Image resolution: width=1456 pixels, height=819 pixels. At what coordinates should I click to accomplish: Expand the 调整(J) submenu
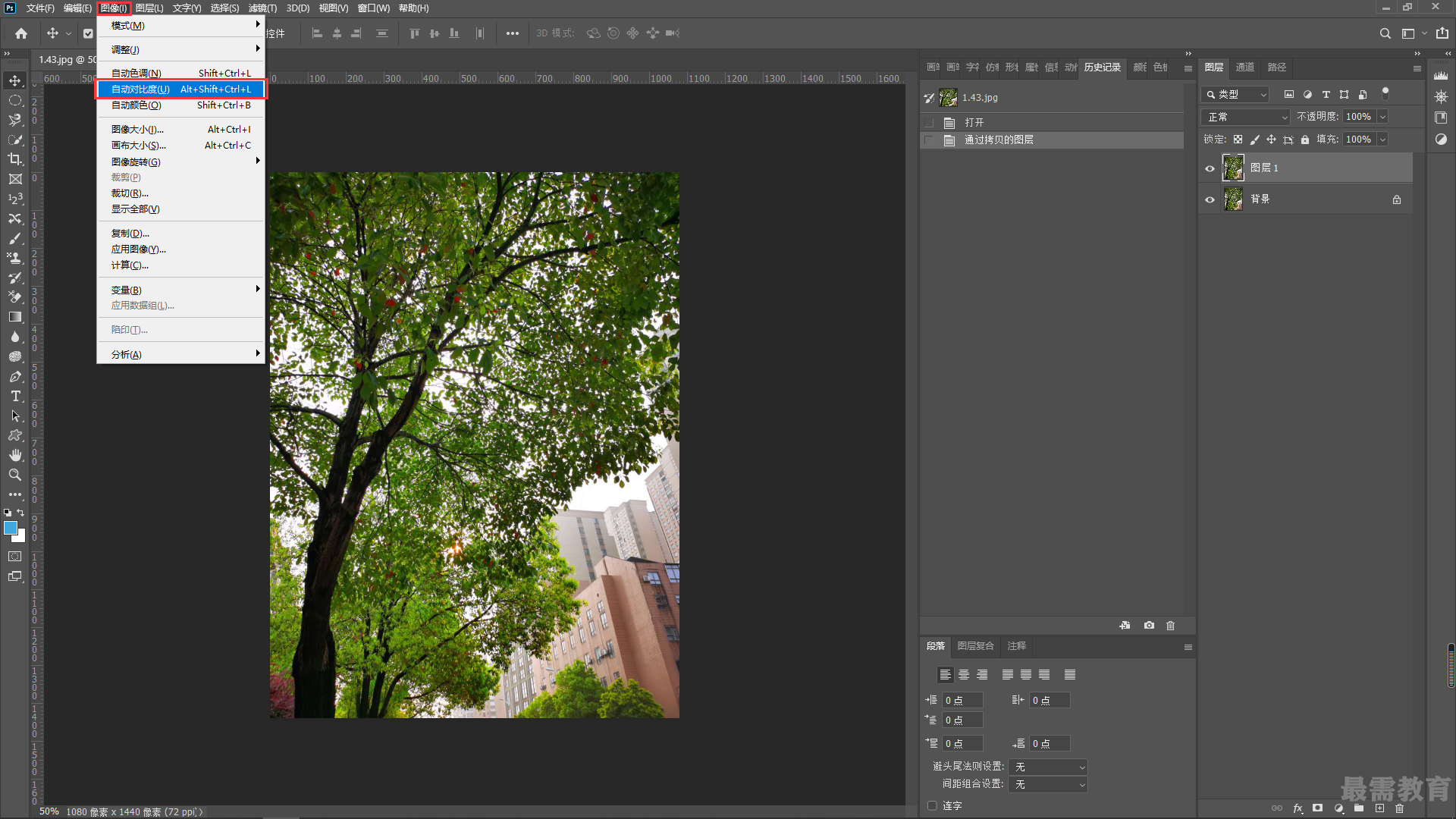pyautogui.click(x=180, y=50)
